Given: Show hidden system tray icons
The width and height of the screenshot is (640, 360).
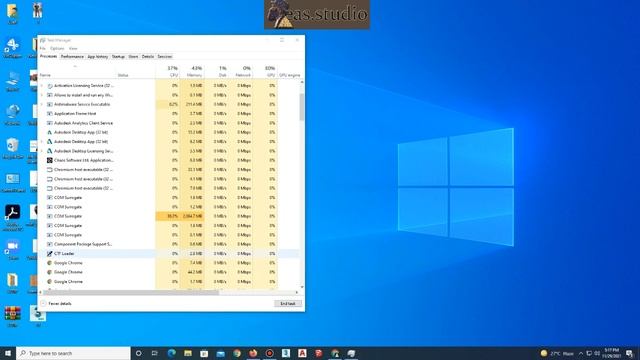Looking at the screenshot, I should (x=581, y=353).
